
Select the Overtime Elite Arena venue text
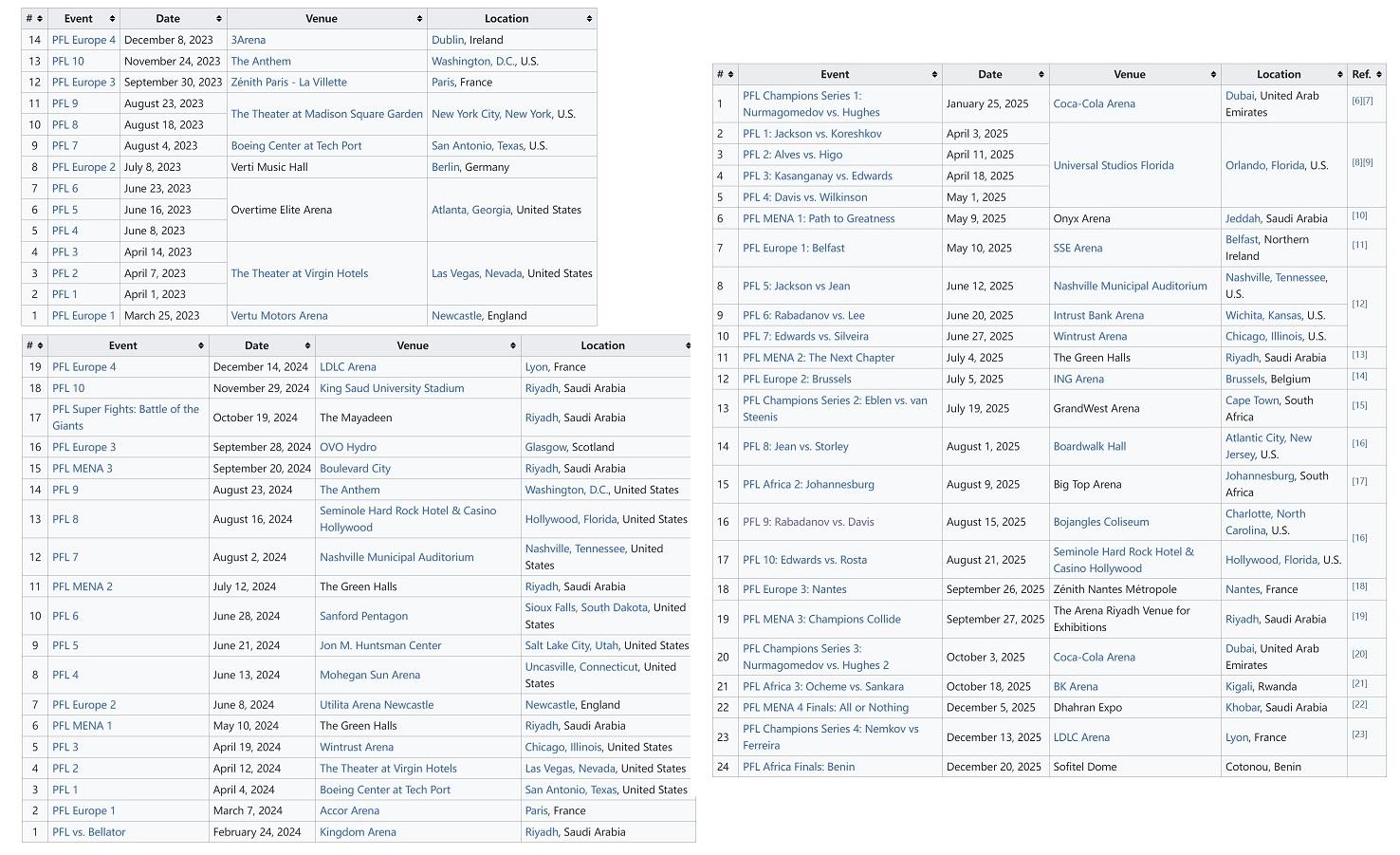click(x=282, y=210)
